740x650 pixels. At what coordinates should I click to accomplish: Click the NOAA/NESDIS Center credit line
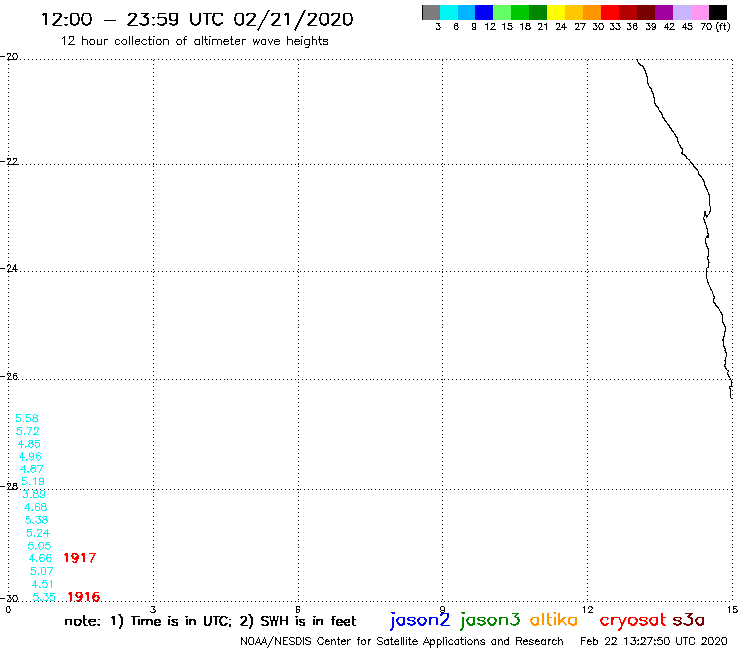click(402, 641)
